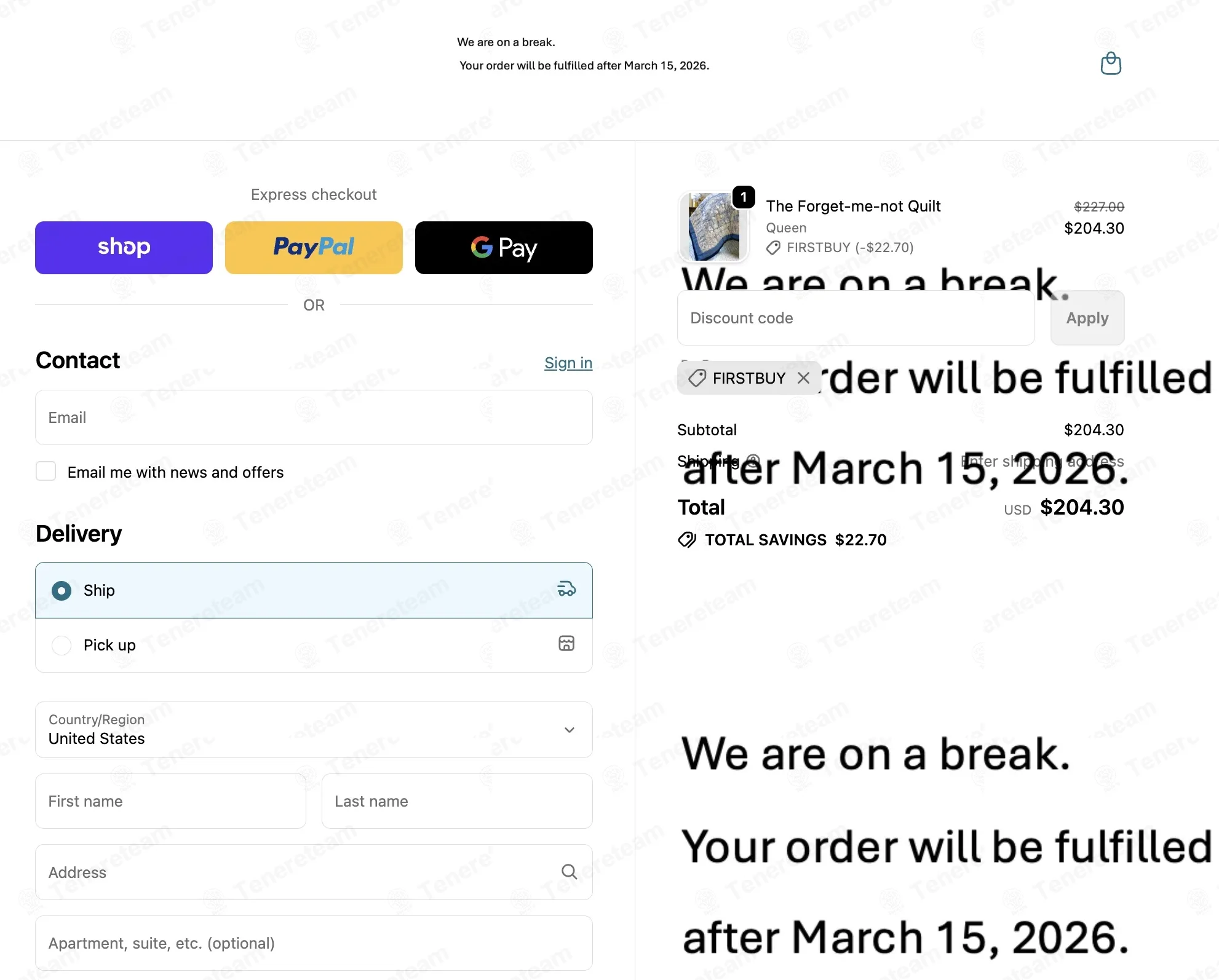
Task: Open the Forget-me-not Quilt thumbnail
Action: [713, 226]
